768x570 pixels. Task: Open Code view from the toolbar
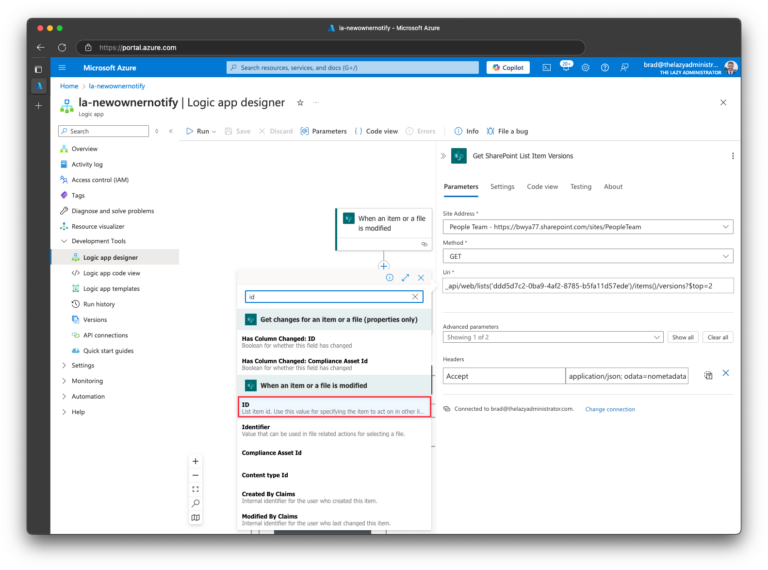[x=376, y=131]
